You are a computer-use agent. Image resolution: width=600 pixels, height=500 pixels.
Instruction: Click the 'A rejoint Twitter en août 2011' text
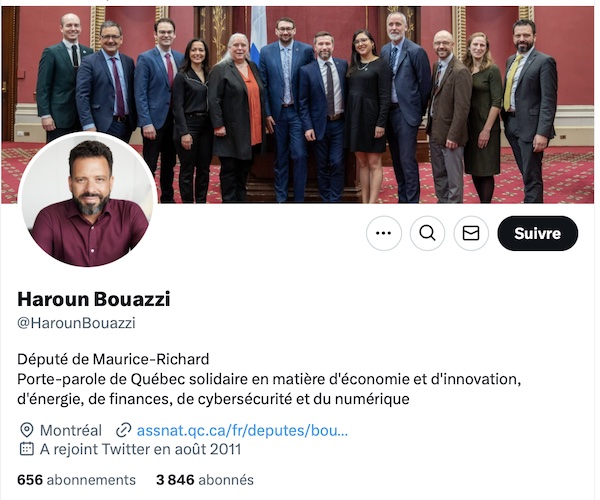pos(140,449)
